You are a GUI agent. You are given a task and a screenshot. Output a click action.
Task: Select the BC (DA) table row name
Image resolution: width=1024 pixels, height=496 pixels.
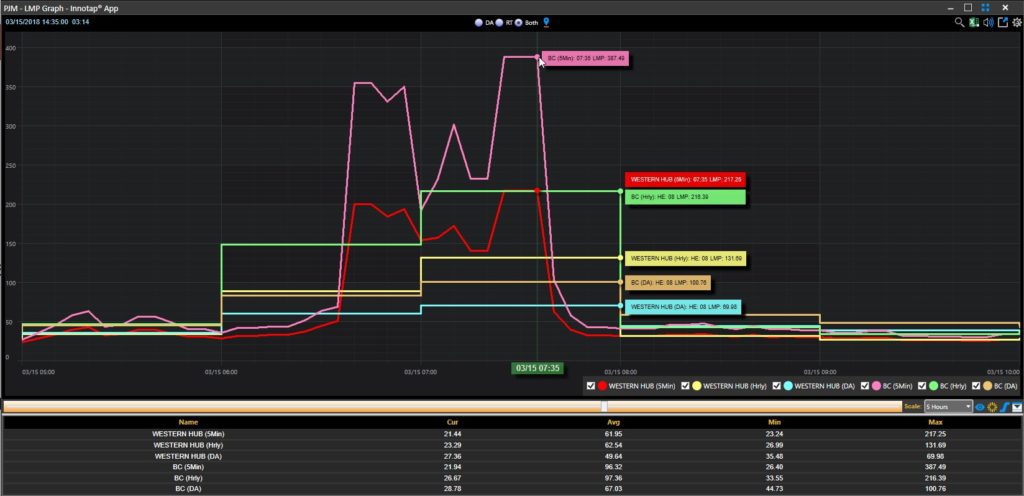point(188,489)
